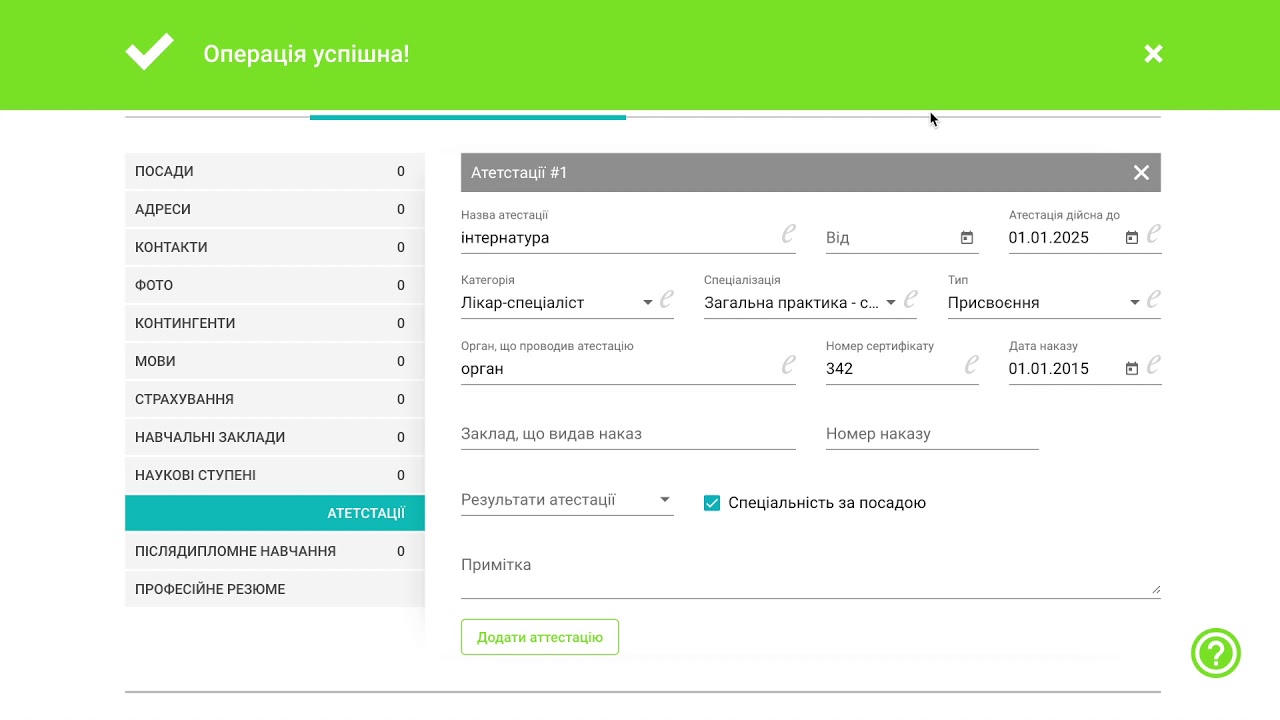The height and width of the screenshot is (720, 1280).
Task: Open the ПРОФЕСІЙНЕ РЕЗЮМЕ section
Action: [x=275, y=589]
